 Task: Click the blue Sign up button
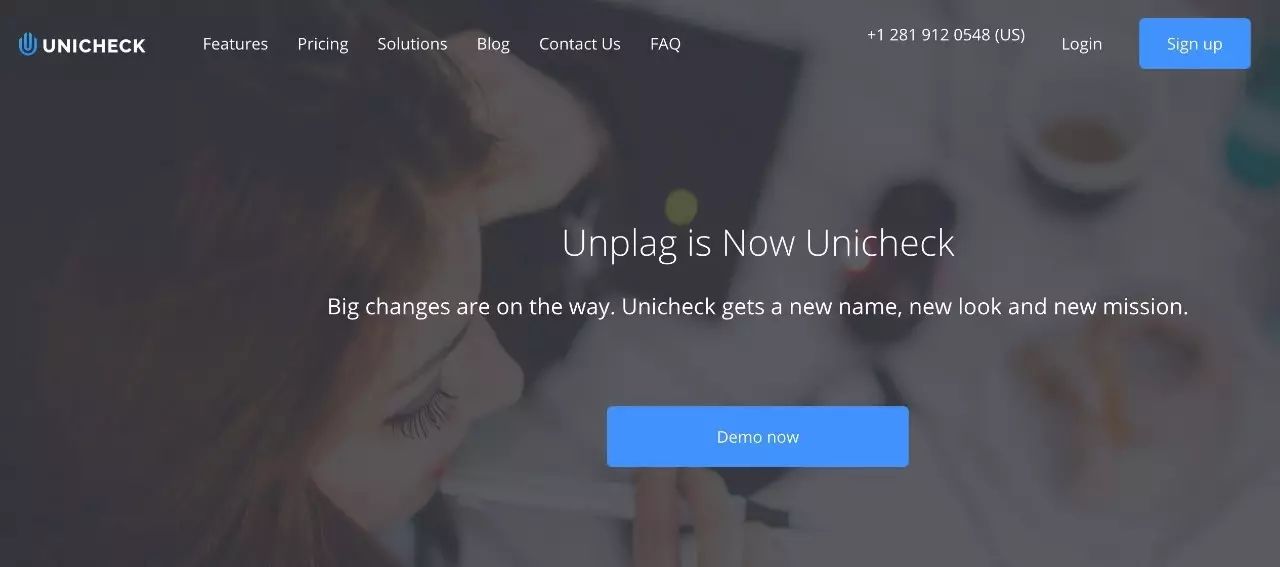1195,43
